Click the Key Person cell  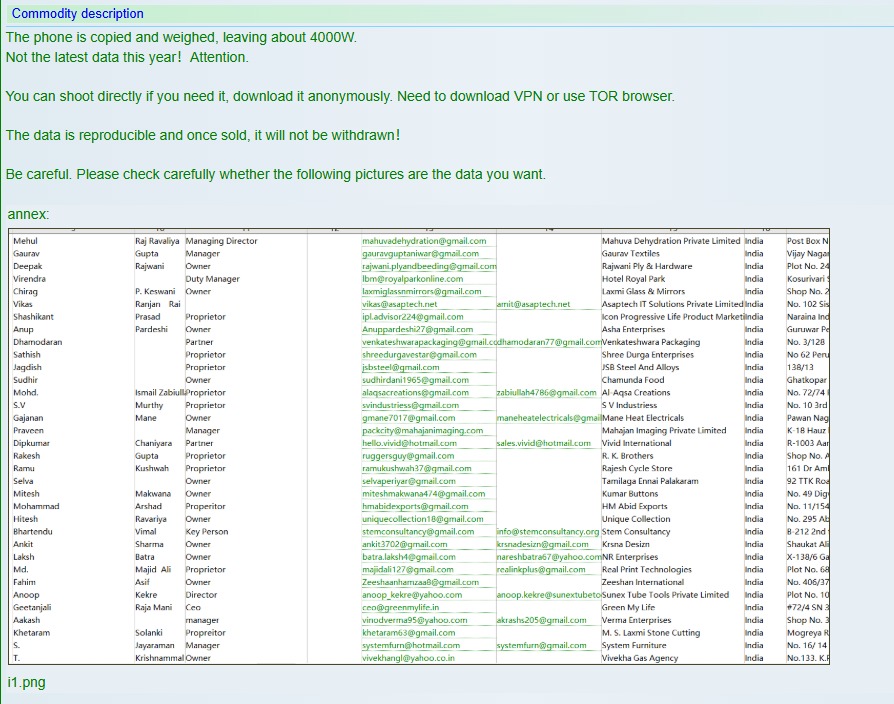[x=206, y=532]
